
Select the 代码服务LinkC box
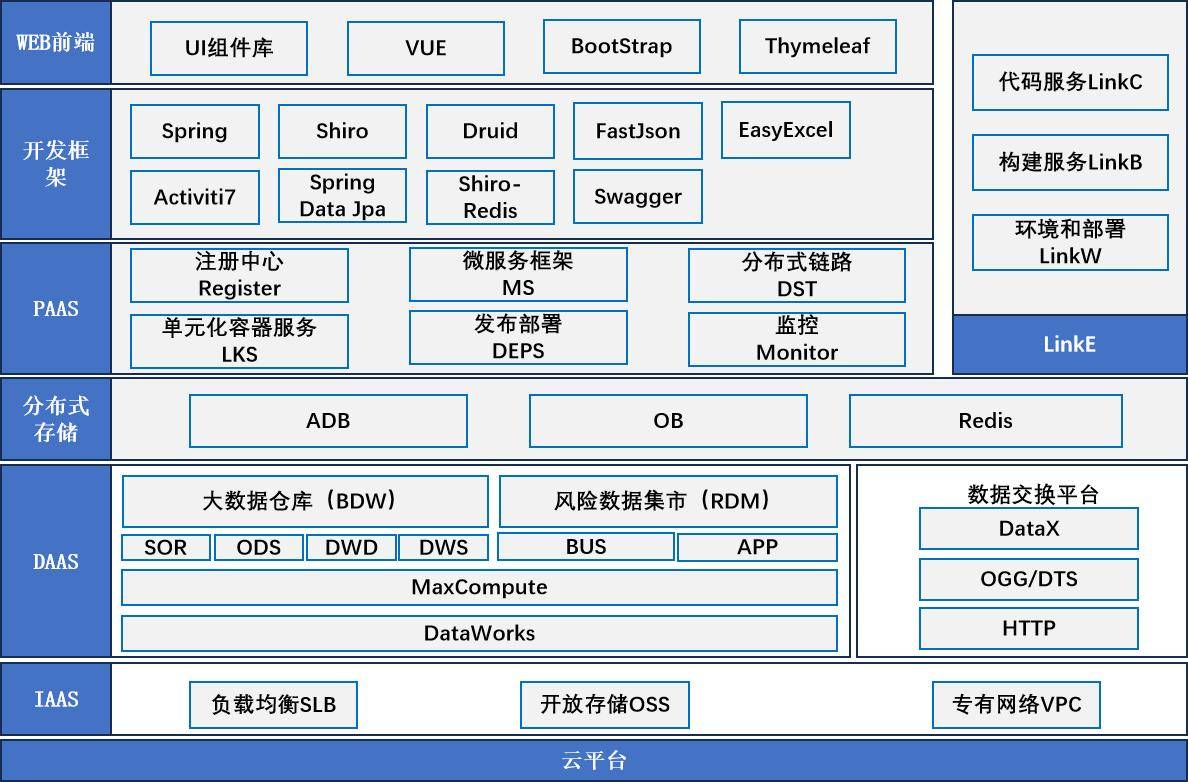pyautogui.click(x=1071, y=82)
